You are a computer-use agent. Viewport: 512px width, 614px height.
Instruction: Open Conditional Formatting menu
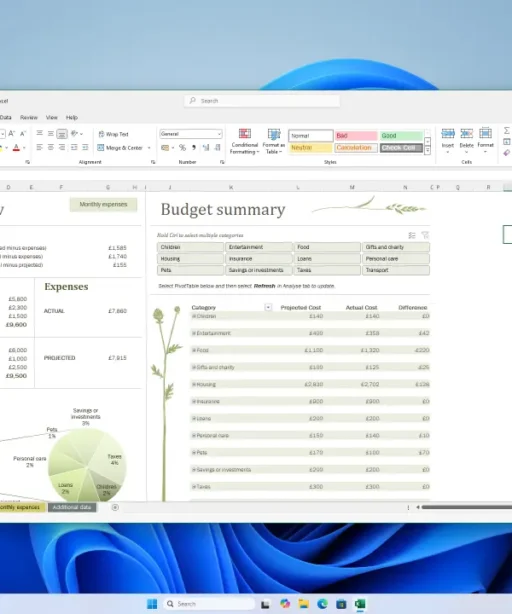click(244, 141)
